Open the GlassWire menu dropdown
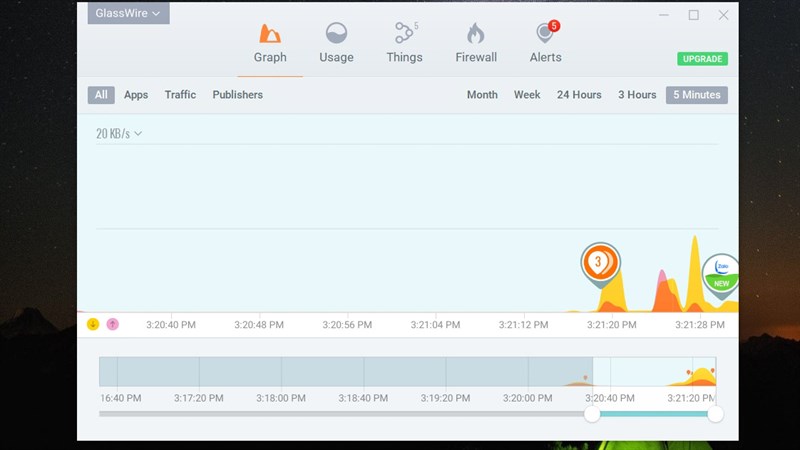The image size is (800, 450). (x=128, y=13)
